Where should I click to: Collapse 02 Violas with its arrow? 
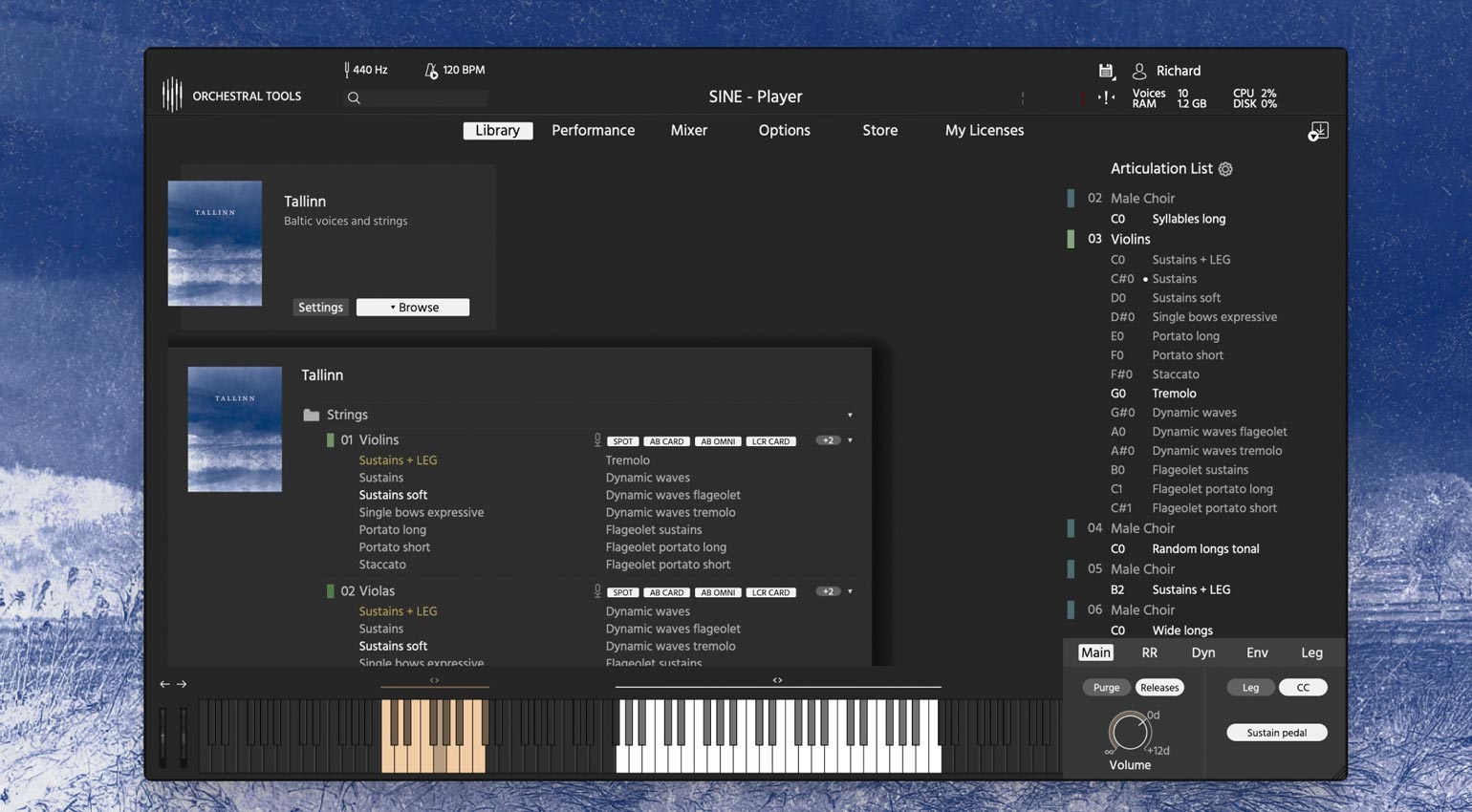pos(850,591)
